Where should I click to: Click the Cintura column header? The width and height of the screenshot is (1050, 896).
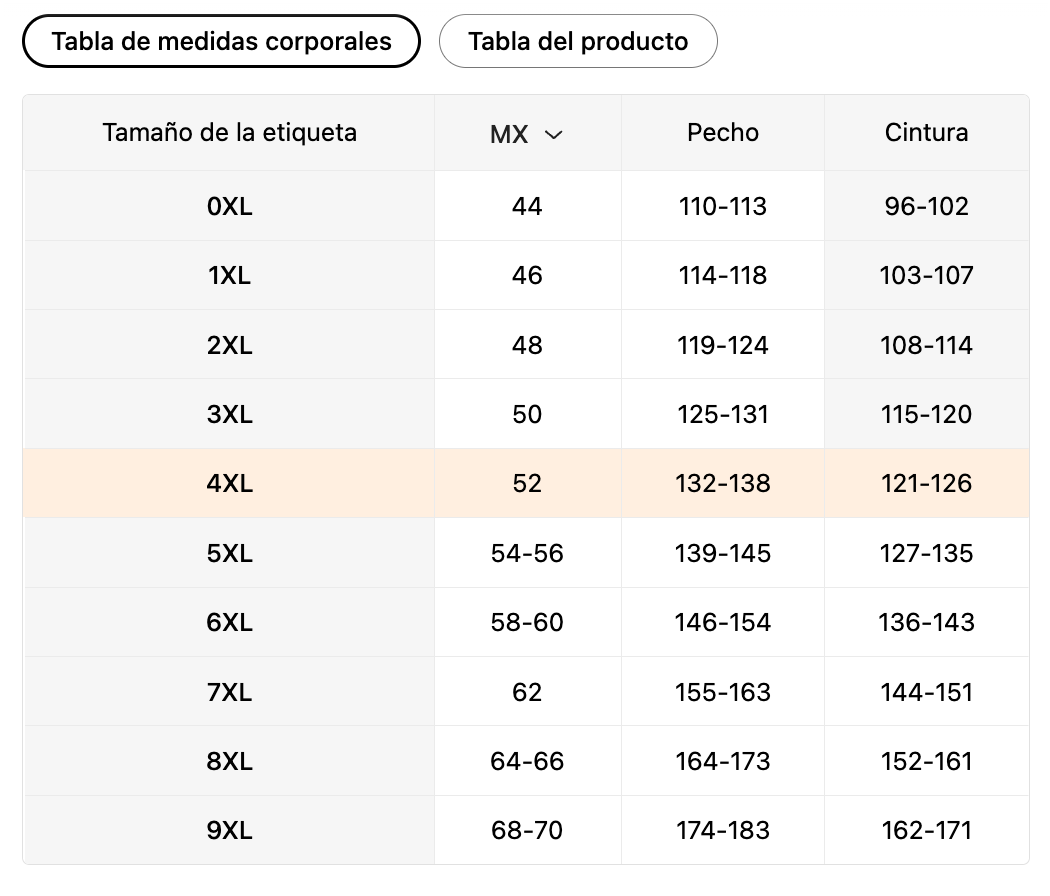[926, 132]
